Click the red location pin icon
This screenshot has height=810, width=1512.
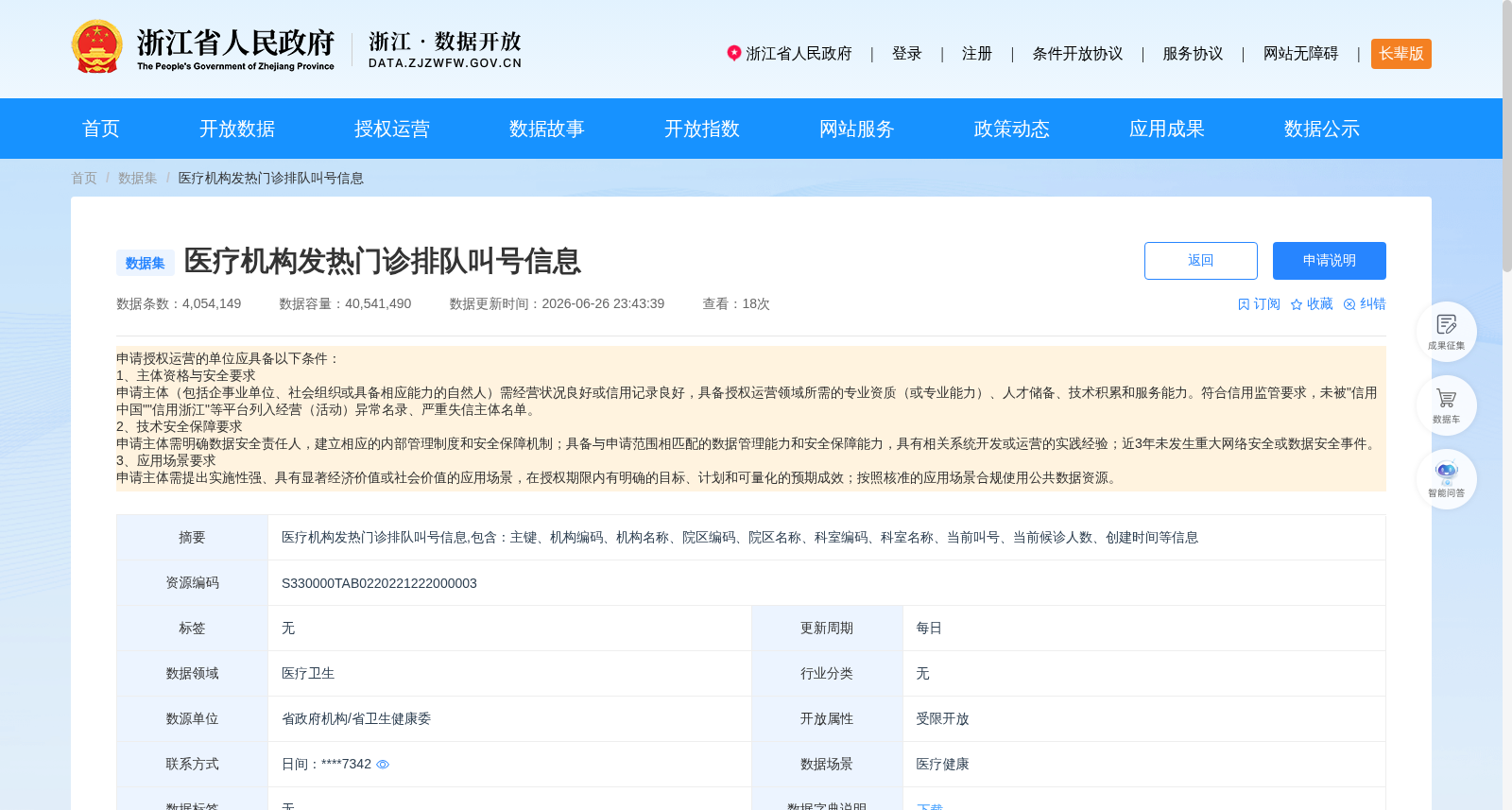tap(733, 53)
